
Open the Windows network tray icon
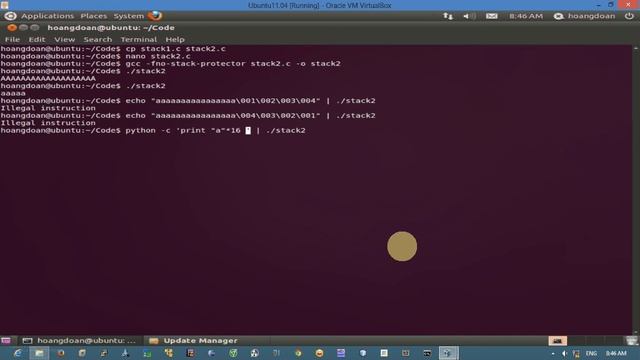(576, 353)
